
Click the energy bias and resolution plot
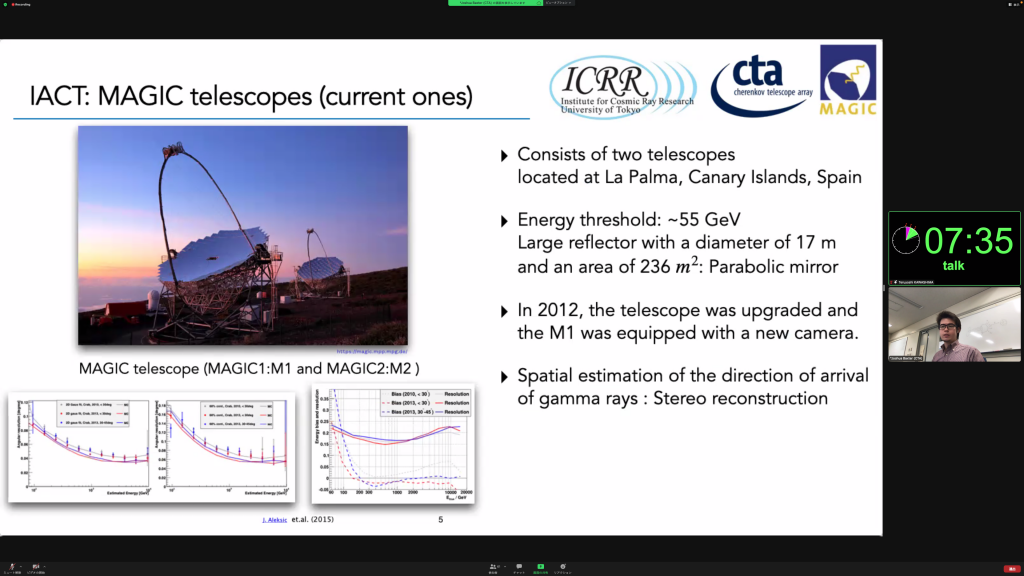393,443
